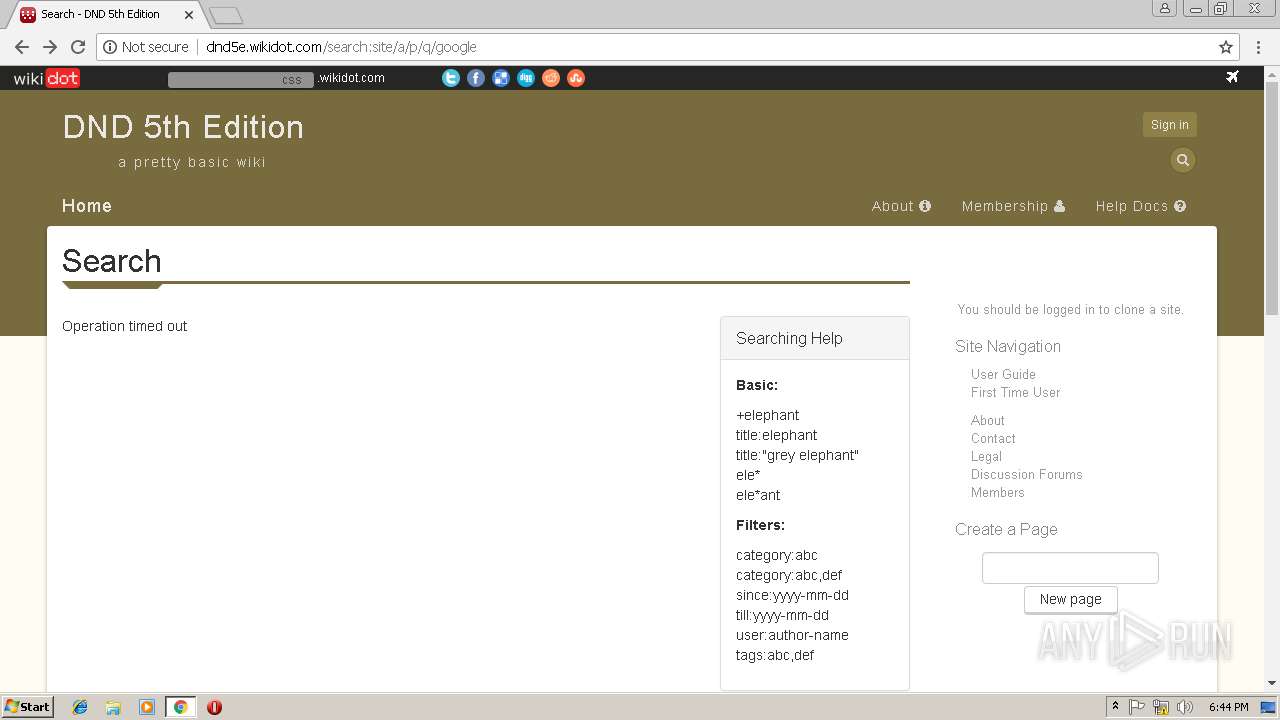The width and height of the screenshot is (1280, 720).
Task: Close the Search - DND 5th Edition tab
Action: 189,14
